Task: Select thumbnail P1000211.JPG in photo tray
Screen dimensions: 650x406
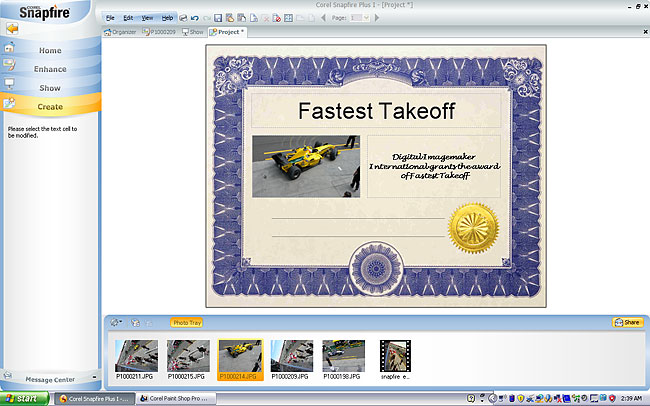Action: click(x=136, y=357)
